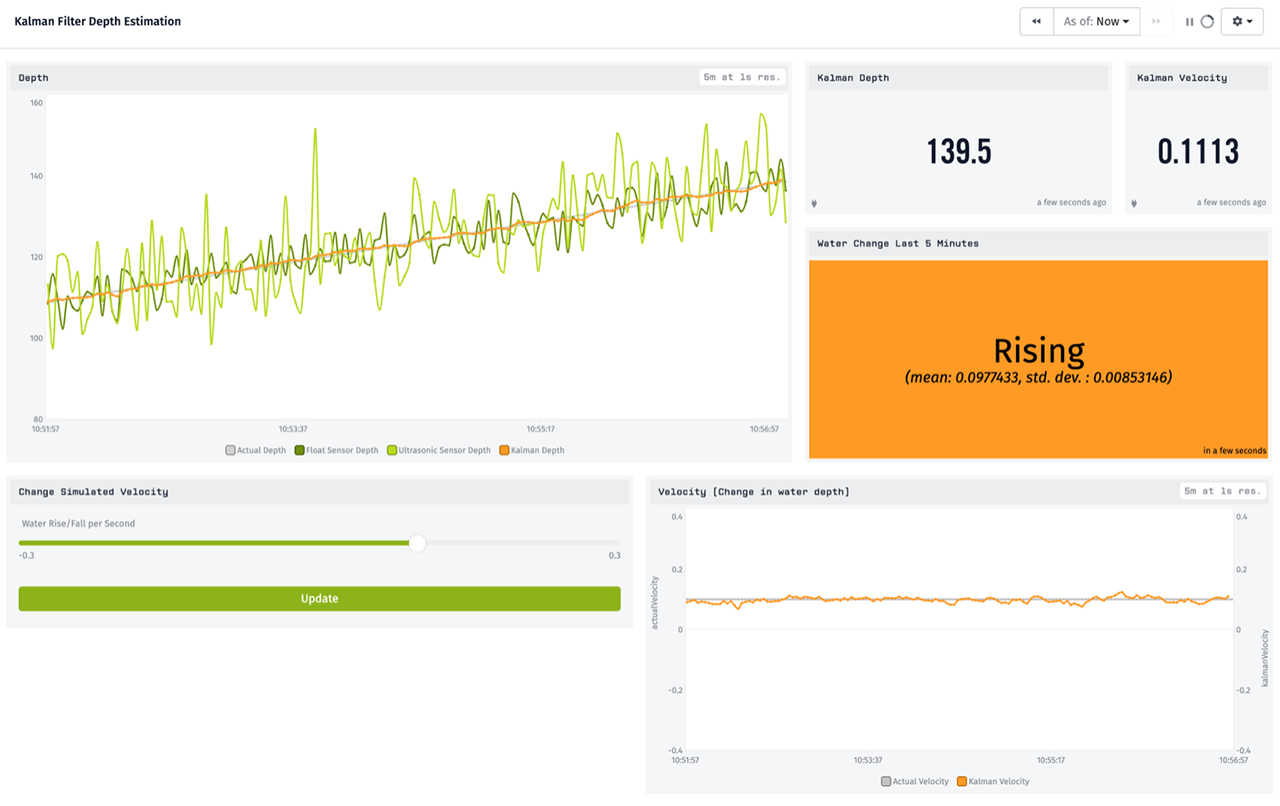1280x806 pixels.
Task: Open the "As of: Now" dropdown
Action: (x=1096, y=22)
